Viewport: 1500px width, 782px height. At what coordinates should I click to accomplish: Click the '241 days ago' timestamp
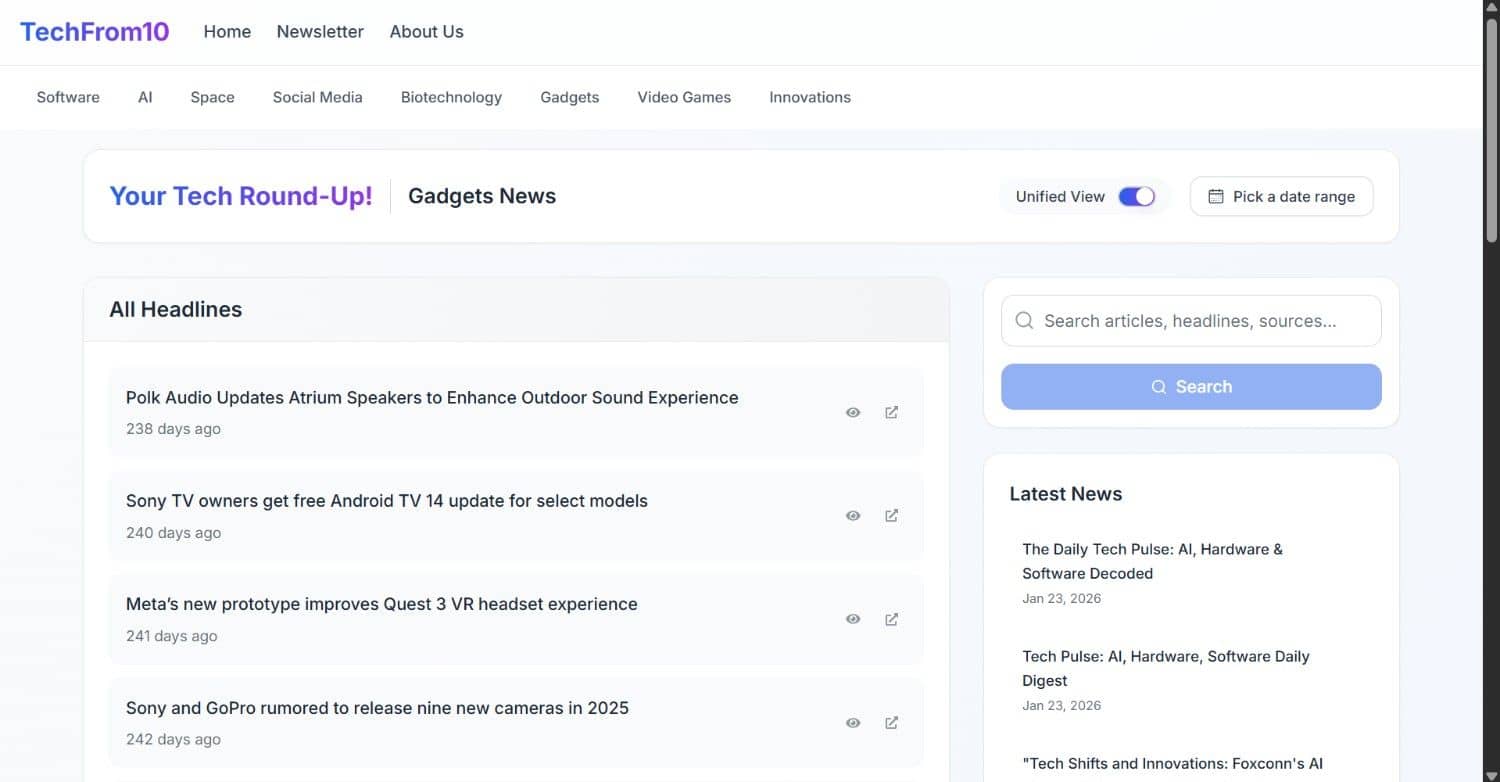pyautogui.click(x=171, y=636)
